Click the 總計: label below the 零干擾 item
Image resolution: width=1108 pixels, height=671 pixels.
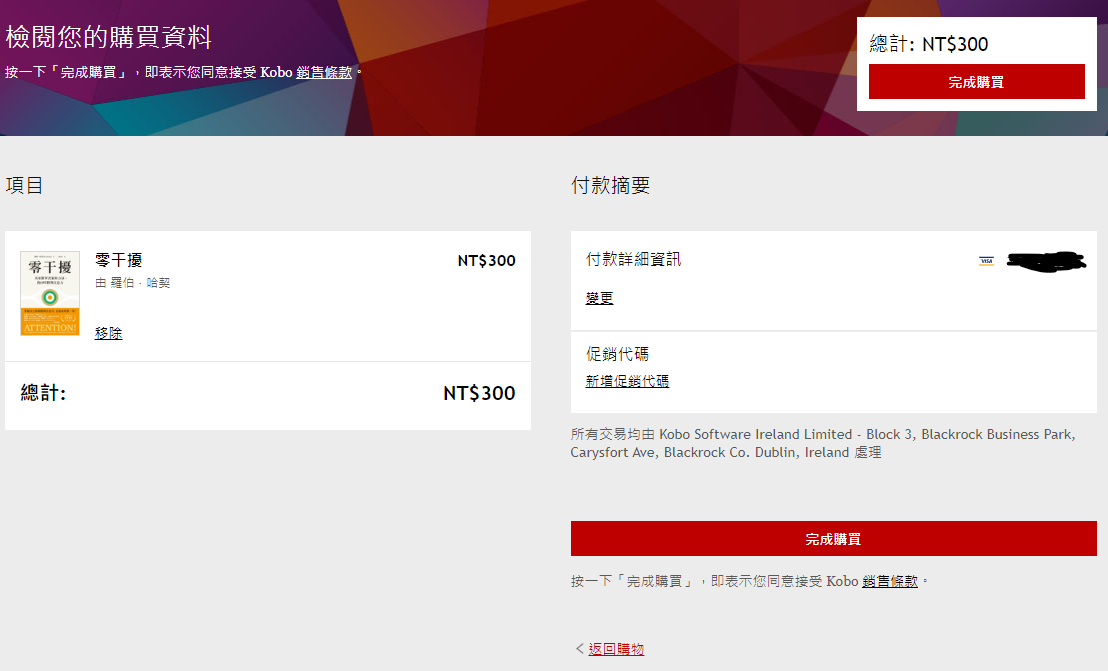pyautogui.click(x=43, y=393)
